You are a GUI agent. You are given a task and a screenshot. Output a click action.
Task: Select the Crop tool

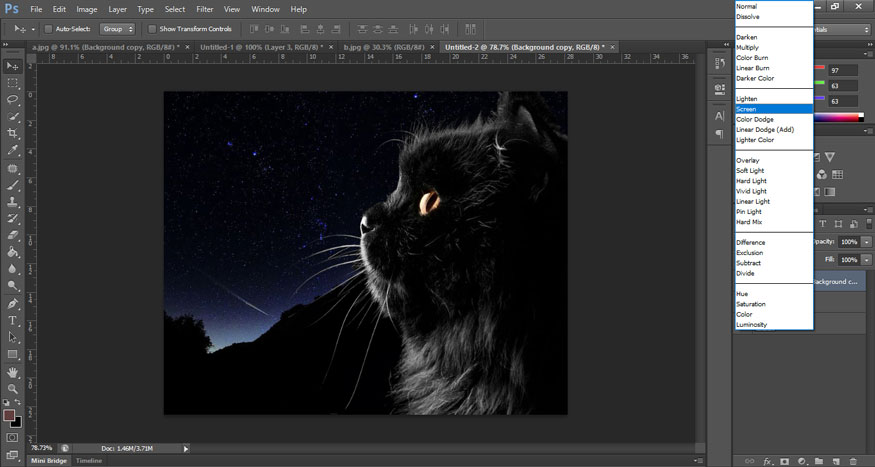tap(12, 133)
